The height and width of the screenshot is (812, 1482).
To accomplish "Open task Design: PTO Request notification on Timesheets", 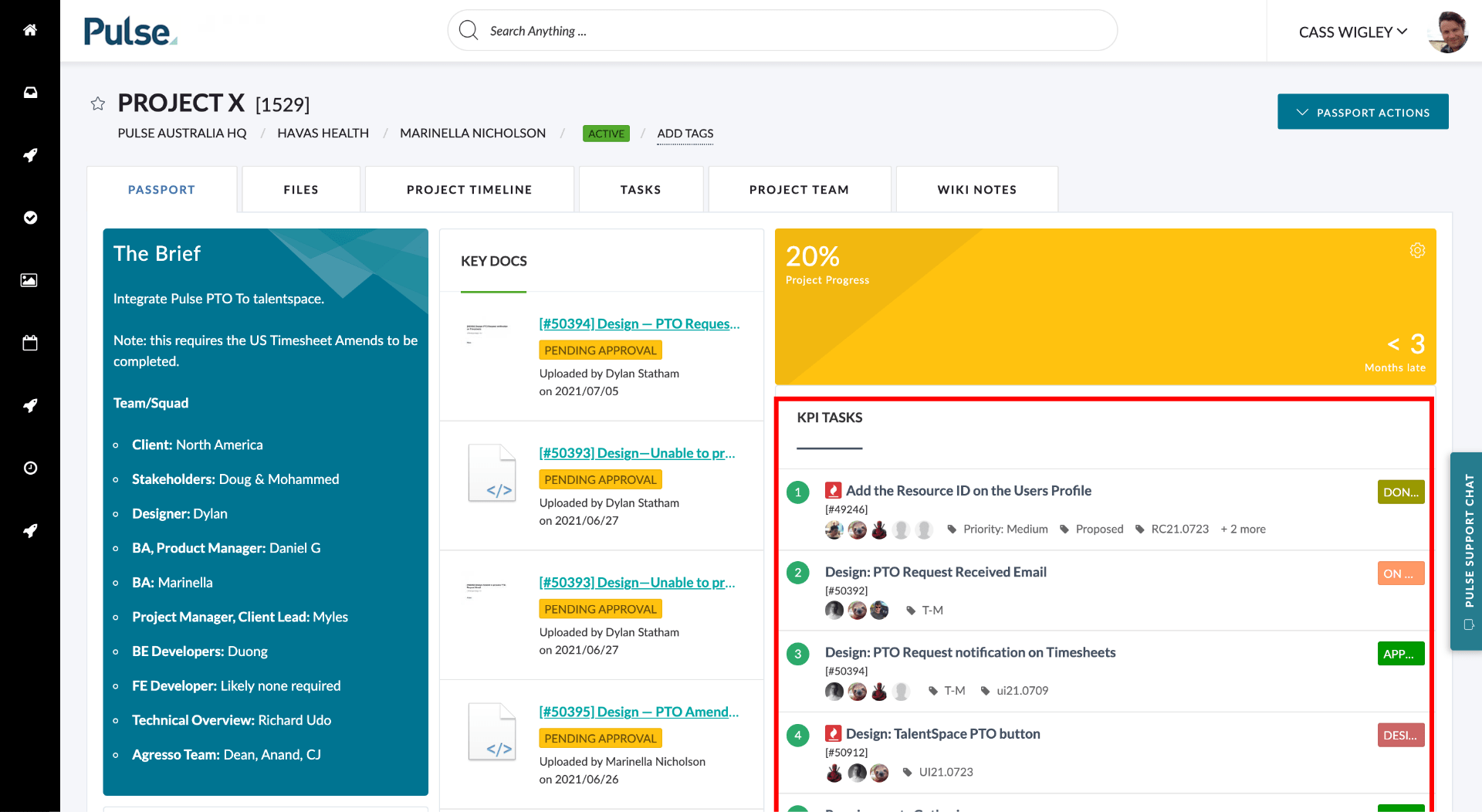I will pyautogui.click(x=970, y=652).
